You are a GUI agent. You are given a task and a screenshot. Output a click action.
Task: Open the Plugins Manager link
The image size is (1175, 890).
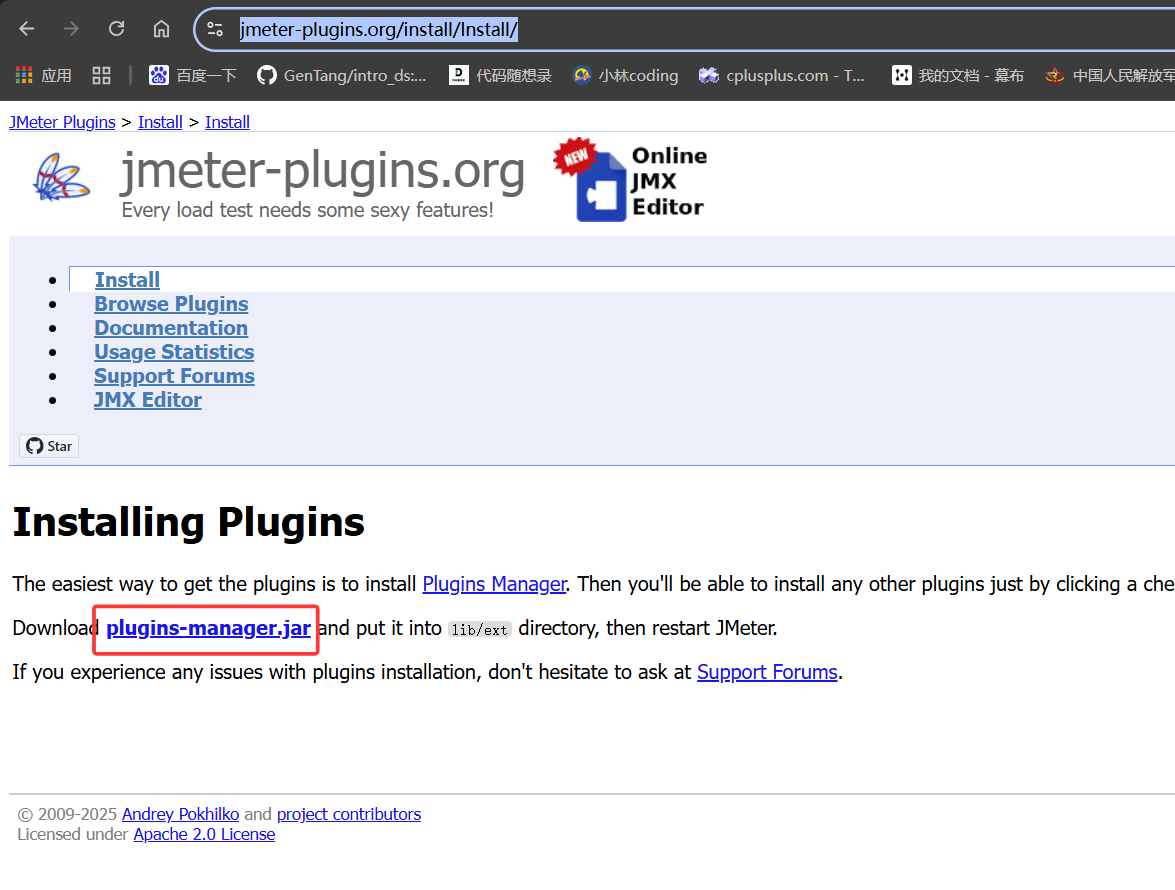[495, 584]
